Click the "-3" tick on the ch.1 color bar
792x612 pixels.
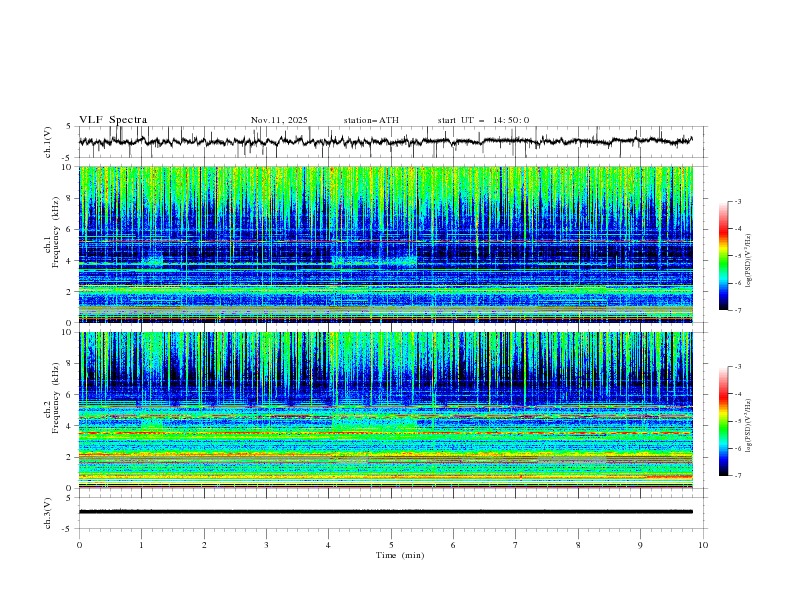(x=738, y=202)
